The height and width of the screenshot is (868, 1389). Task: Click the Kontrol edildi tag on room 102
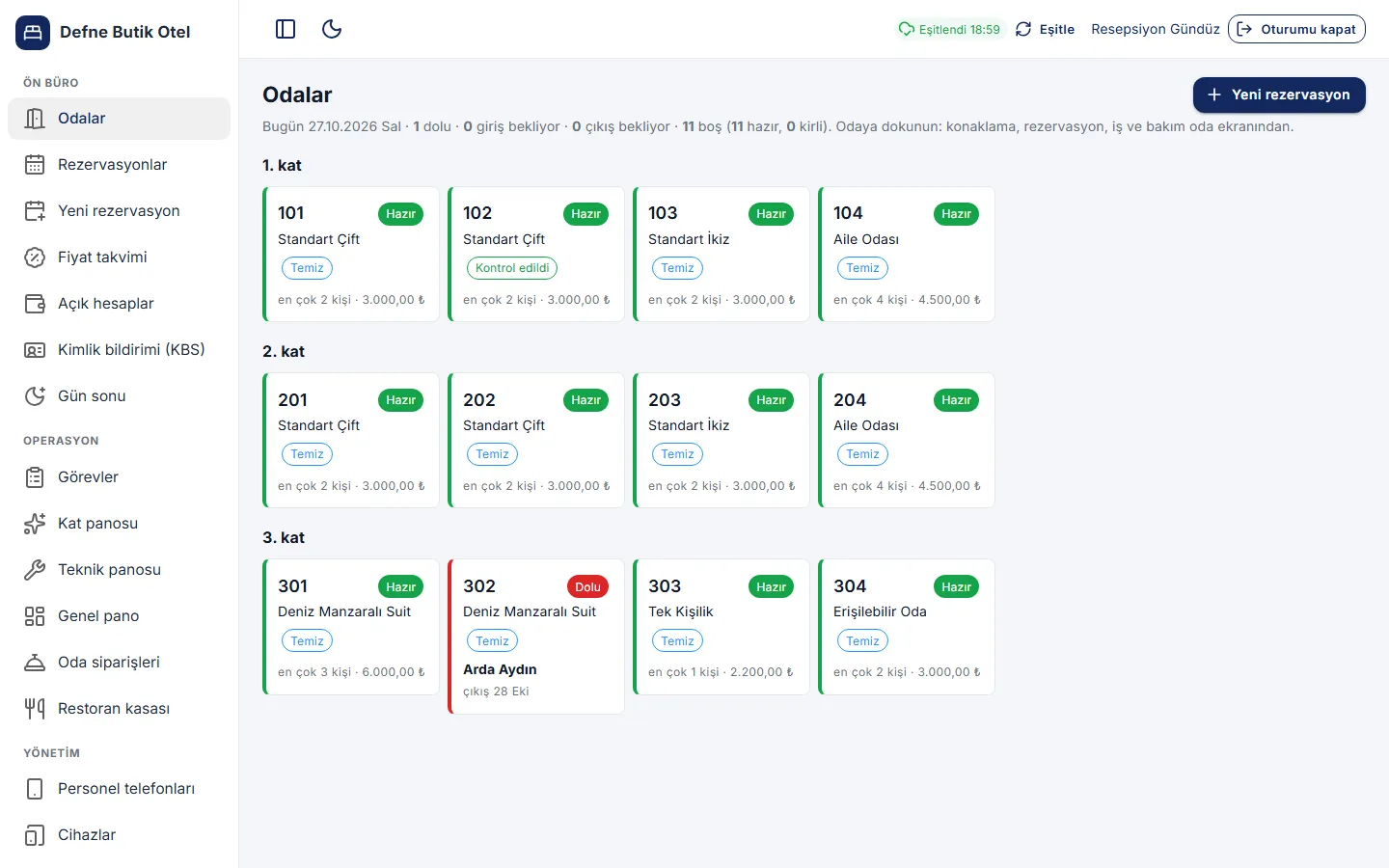[x=512, y=268]
